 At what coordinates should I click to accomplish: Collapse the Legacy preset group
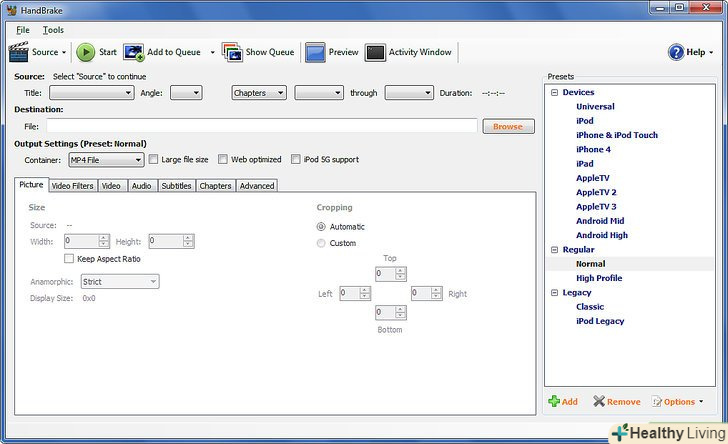point(554,293)
